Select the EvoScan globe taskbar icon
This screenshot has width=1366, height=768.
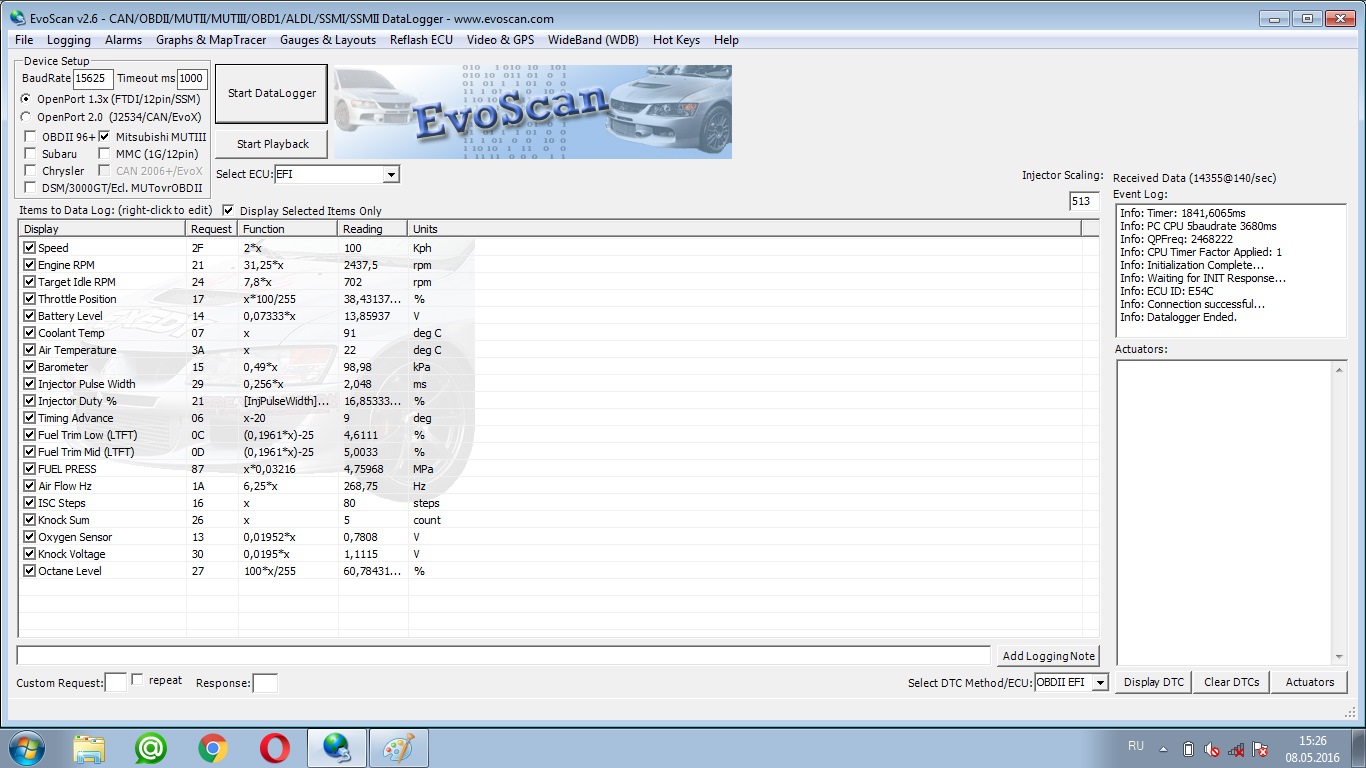[336, 748]
